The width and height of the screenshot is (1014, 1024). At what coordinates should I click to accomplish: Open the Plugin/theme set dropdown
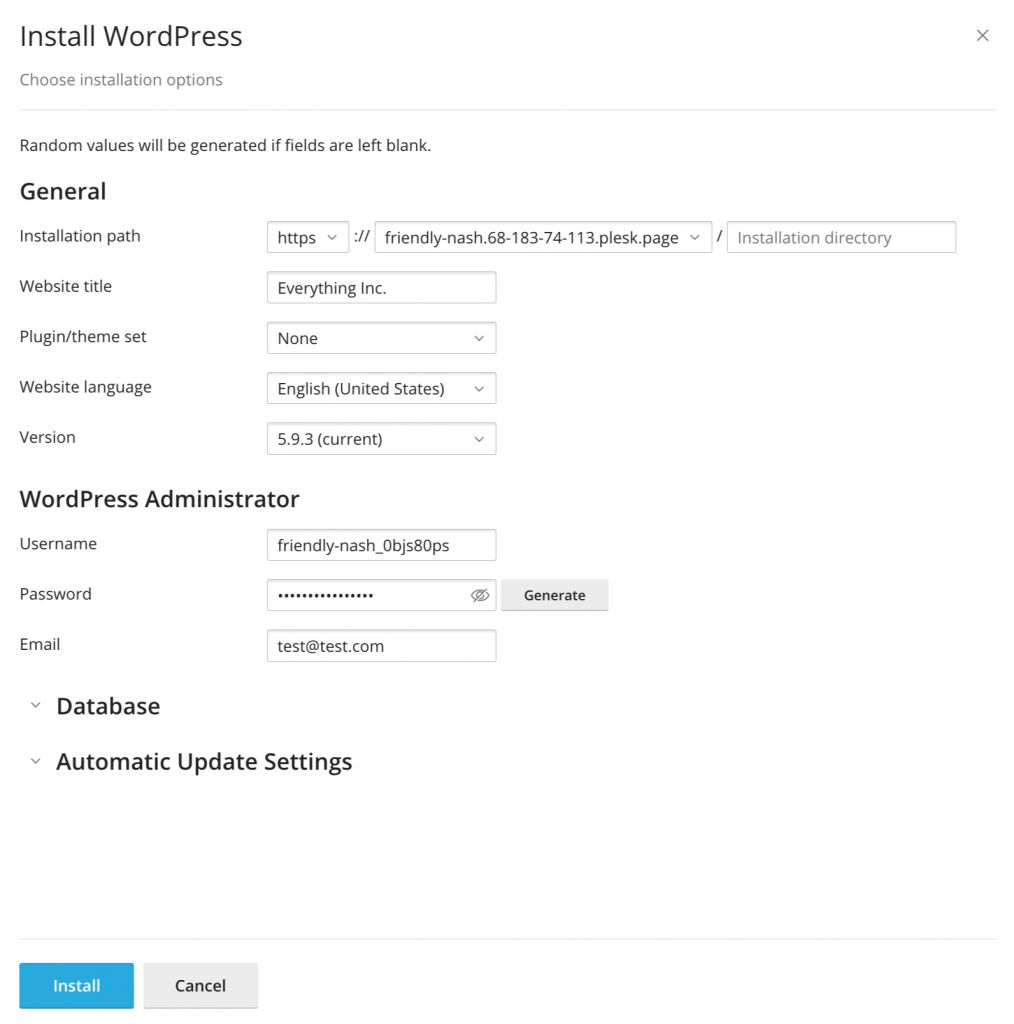(x=381, y=338)
